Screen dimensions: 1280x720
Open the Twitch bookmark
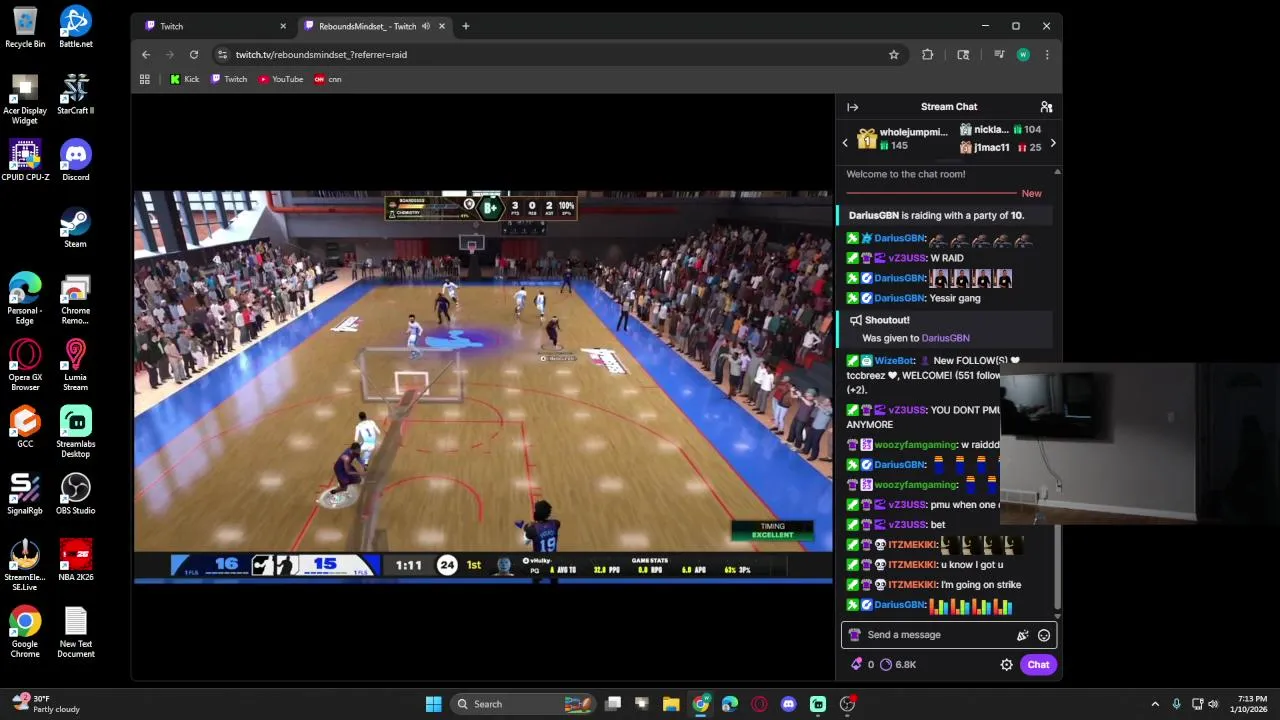pos(229,79)
